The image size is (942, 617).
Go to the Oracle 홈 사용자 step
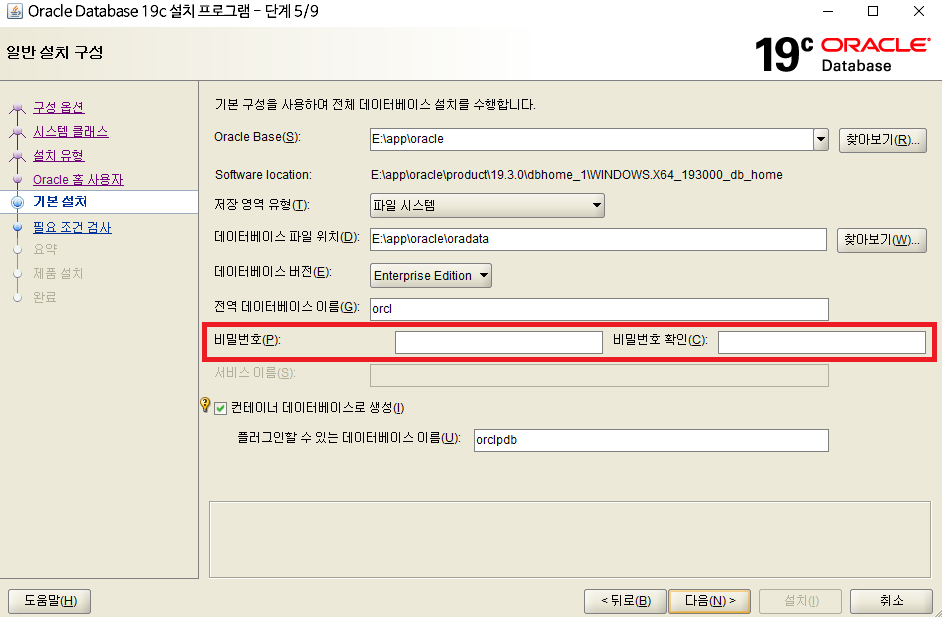78,180
